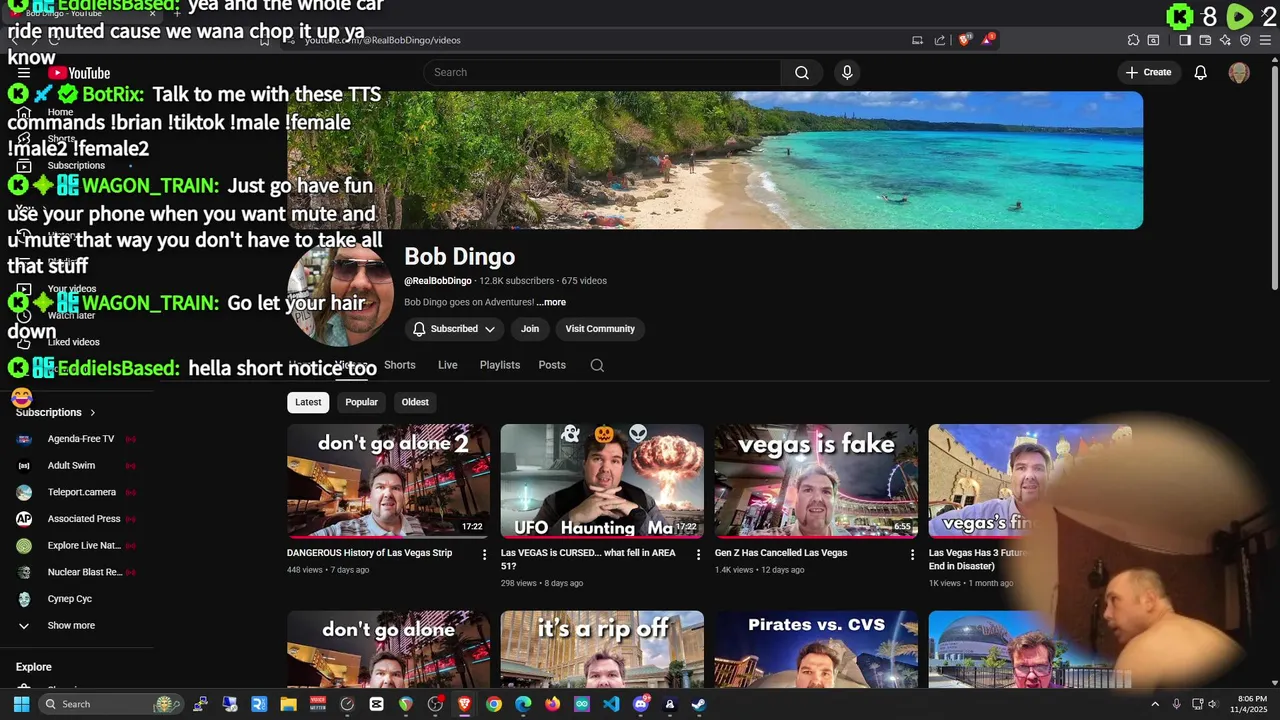Open Teleport.camera subscription channel
The image size is (1280, 720).
[x=78, y=492]
